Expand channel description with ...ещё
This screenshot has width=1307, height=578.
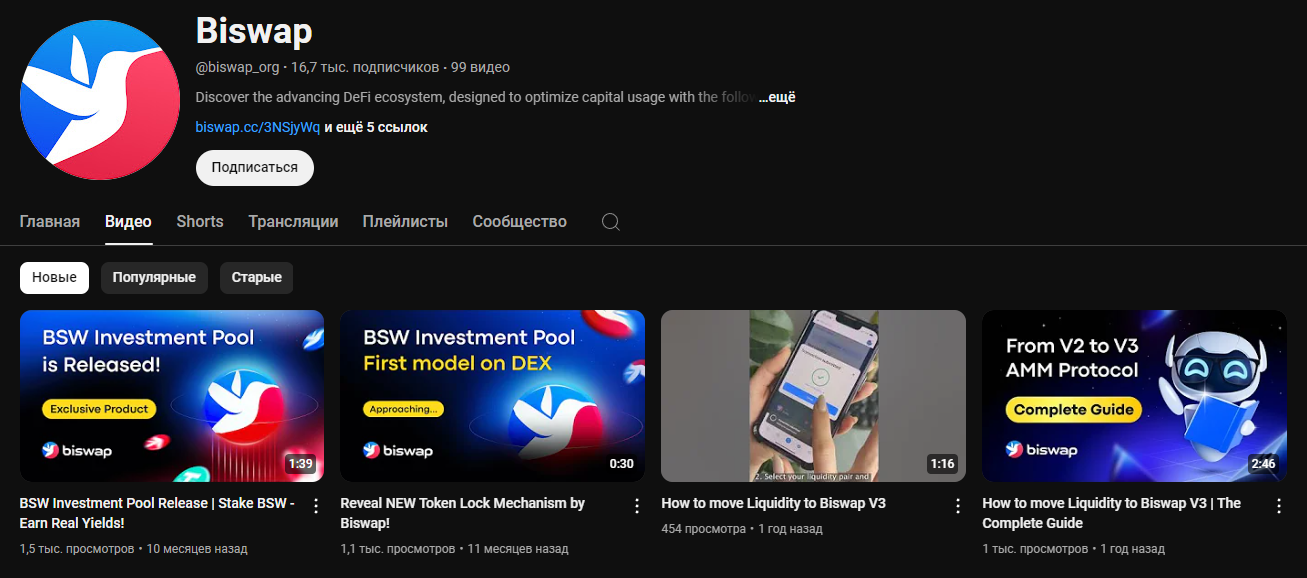(x=777, y=98)
